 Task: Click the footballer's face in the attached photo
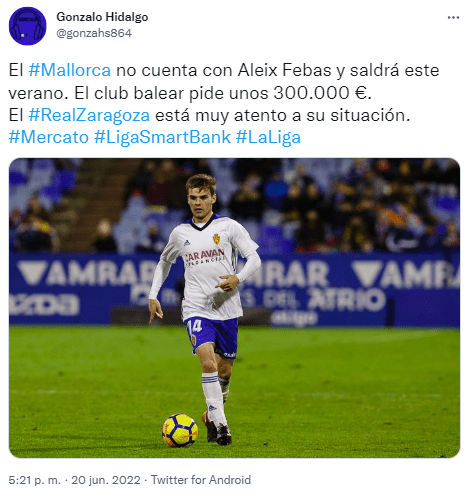pyautogui.click(x=201, y=200)
